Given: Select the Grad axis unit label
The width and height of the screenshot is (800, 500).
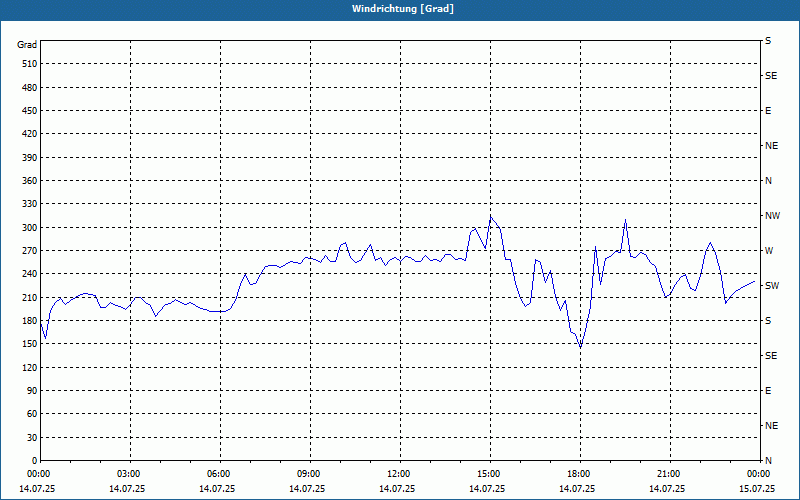Looking at the screenshot, I should pyautogui.click(x=27, y=45).
